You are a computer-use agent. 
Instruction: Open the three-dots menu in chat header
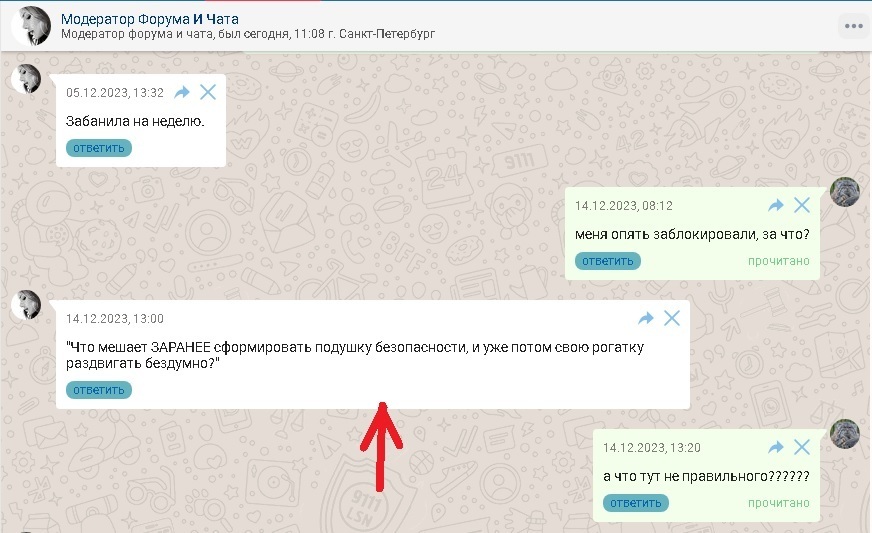(852, 26)
